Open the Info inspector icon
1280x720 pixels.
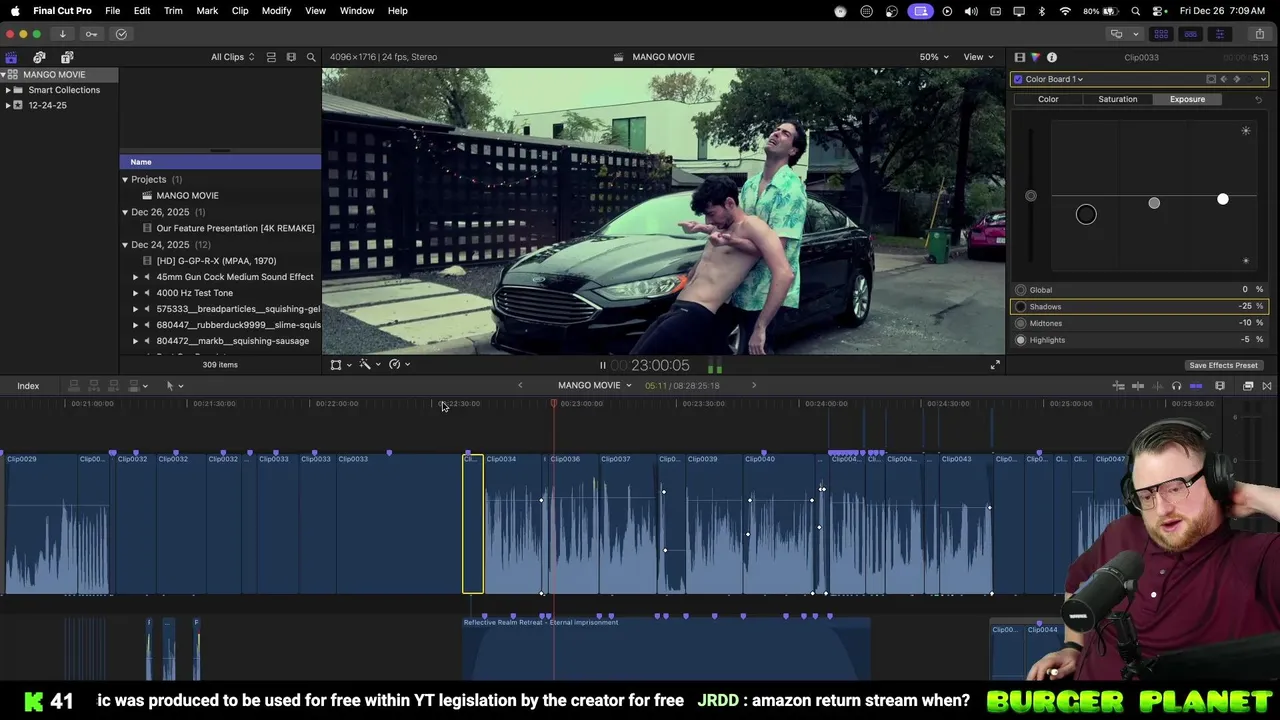click(1051, 57)
